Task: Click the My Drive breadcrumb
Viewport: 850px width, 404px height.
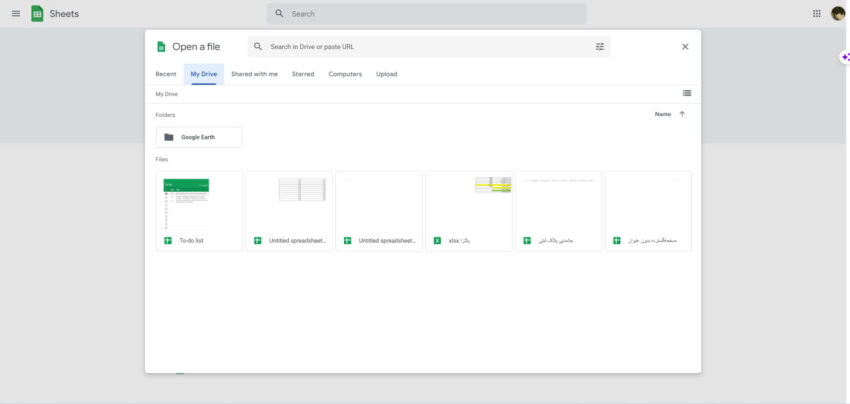Action: [166, 94]
